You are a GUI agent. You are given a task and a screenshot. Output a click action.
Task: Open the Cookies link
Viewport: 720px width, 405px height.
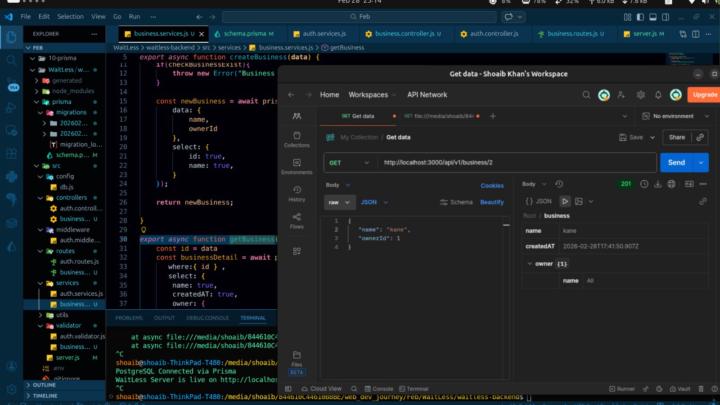(x=492, y=186)
